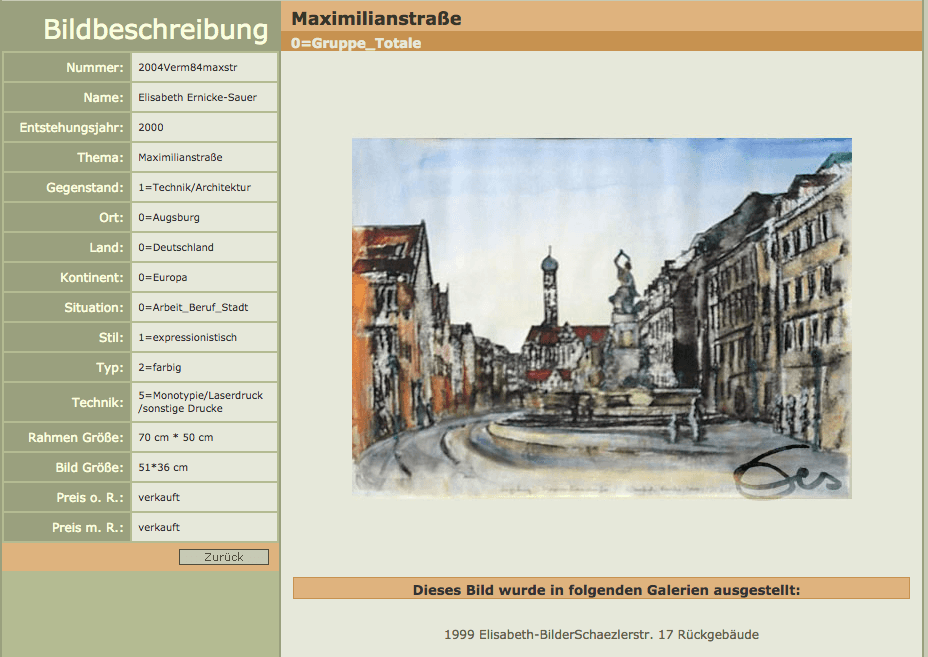Viewport: 928px width, 657px height.
Task: Click the name Elisabeth Ernicke-Sauer
Action: (x=198, y=98)
